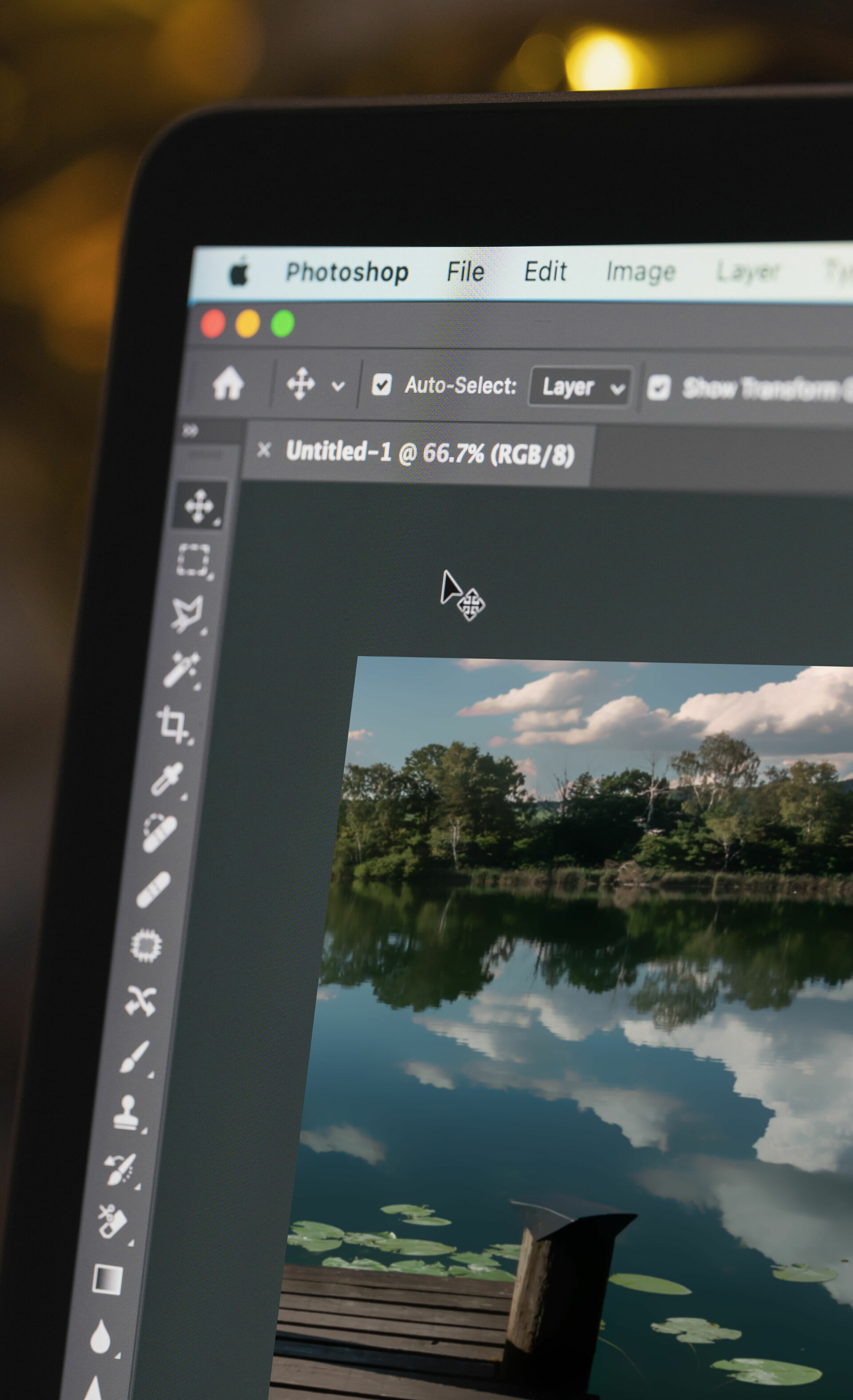Click the green fullscreen window button
This screenshot has width=853, height=1400.
point(283,324)
